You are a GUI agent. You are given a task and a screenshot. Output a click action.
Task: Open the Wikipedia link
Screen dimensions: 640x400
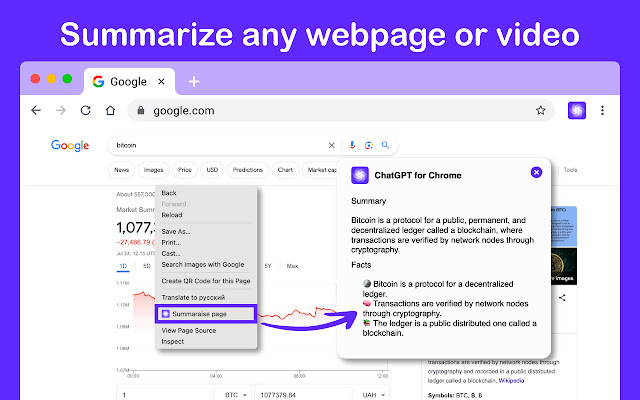pyautogui.click(x=511, y=381)
